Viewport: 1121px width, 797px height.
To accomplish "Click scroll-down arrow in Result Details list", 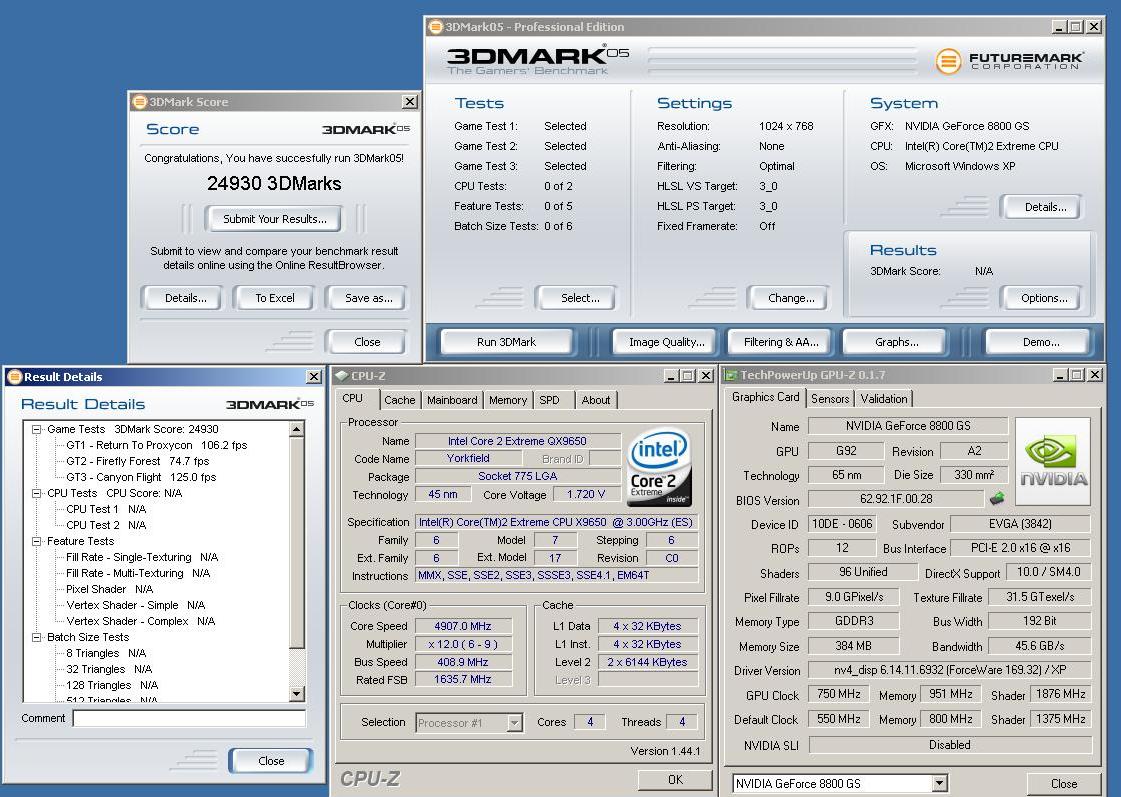I will pyautogui.click(x=297, y=693).
